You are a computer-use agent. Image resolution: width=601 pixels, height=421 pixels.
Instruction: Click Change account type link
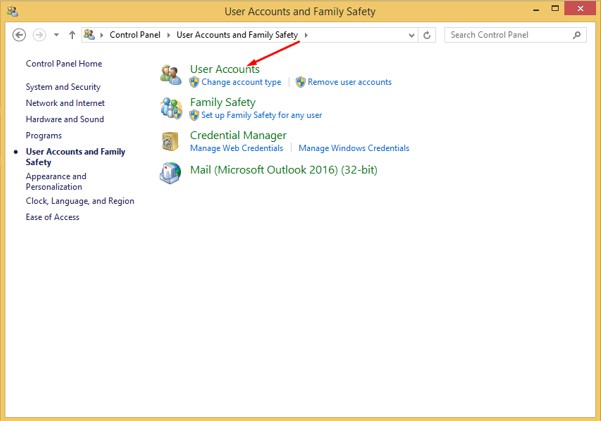click(241, 82)
